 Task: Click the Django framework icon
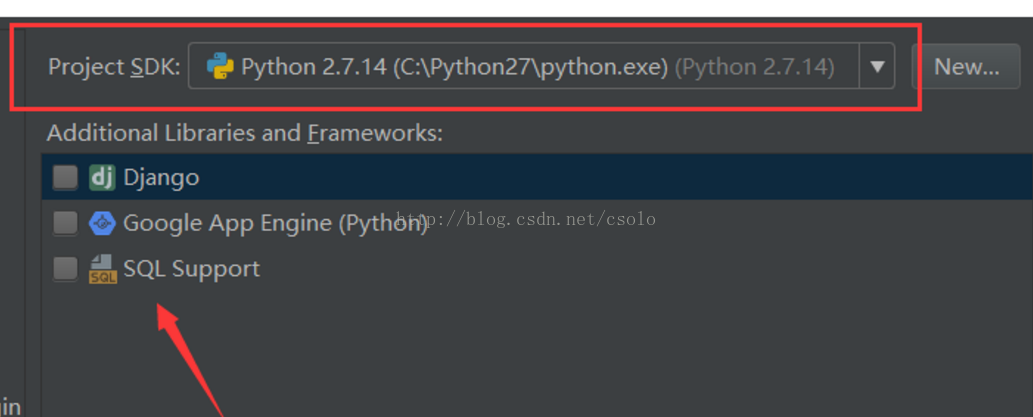102,178
